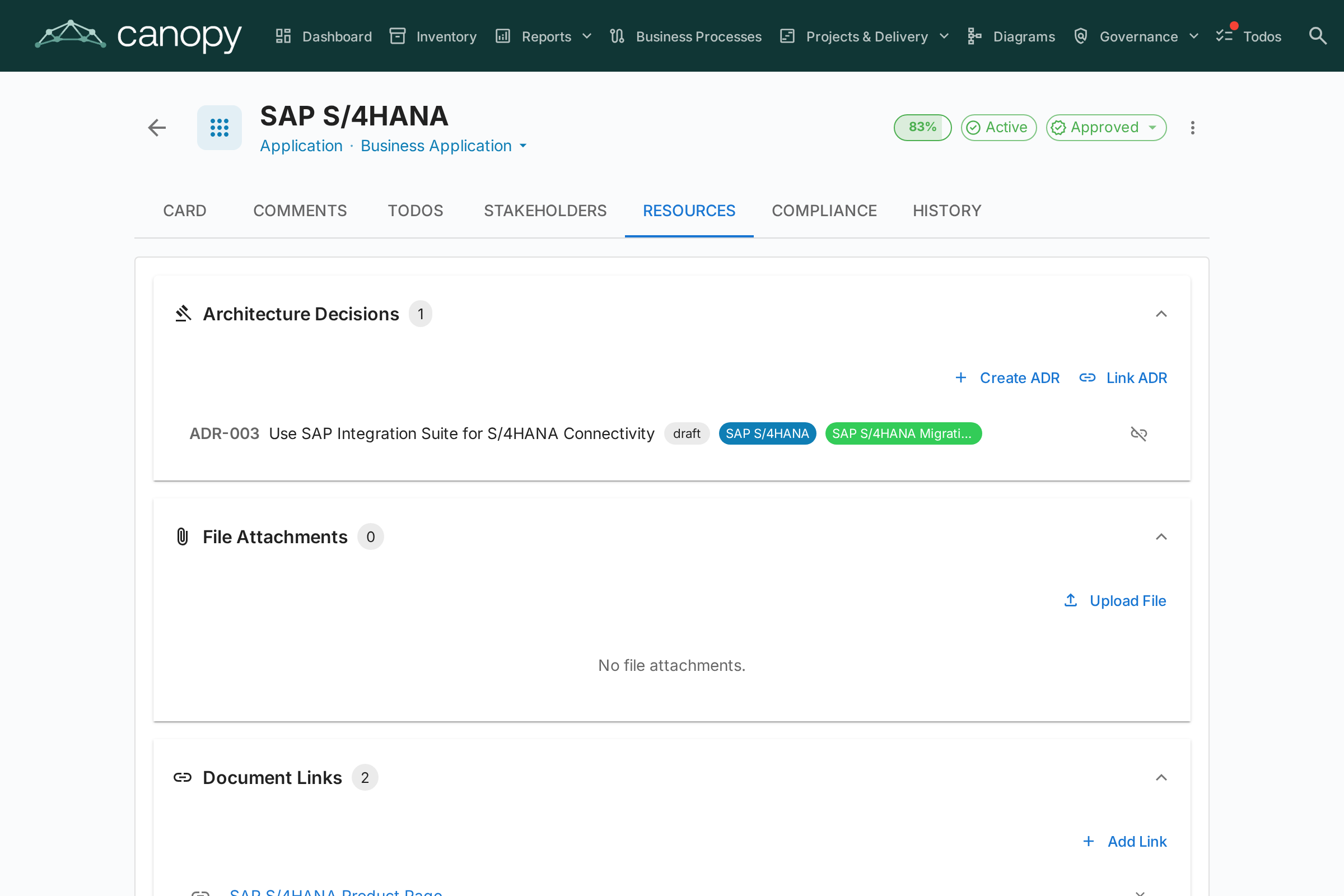Open Todos from the top navigation
The width and height of the screenshot is (1344, 896).
pos(1249,36)
